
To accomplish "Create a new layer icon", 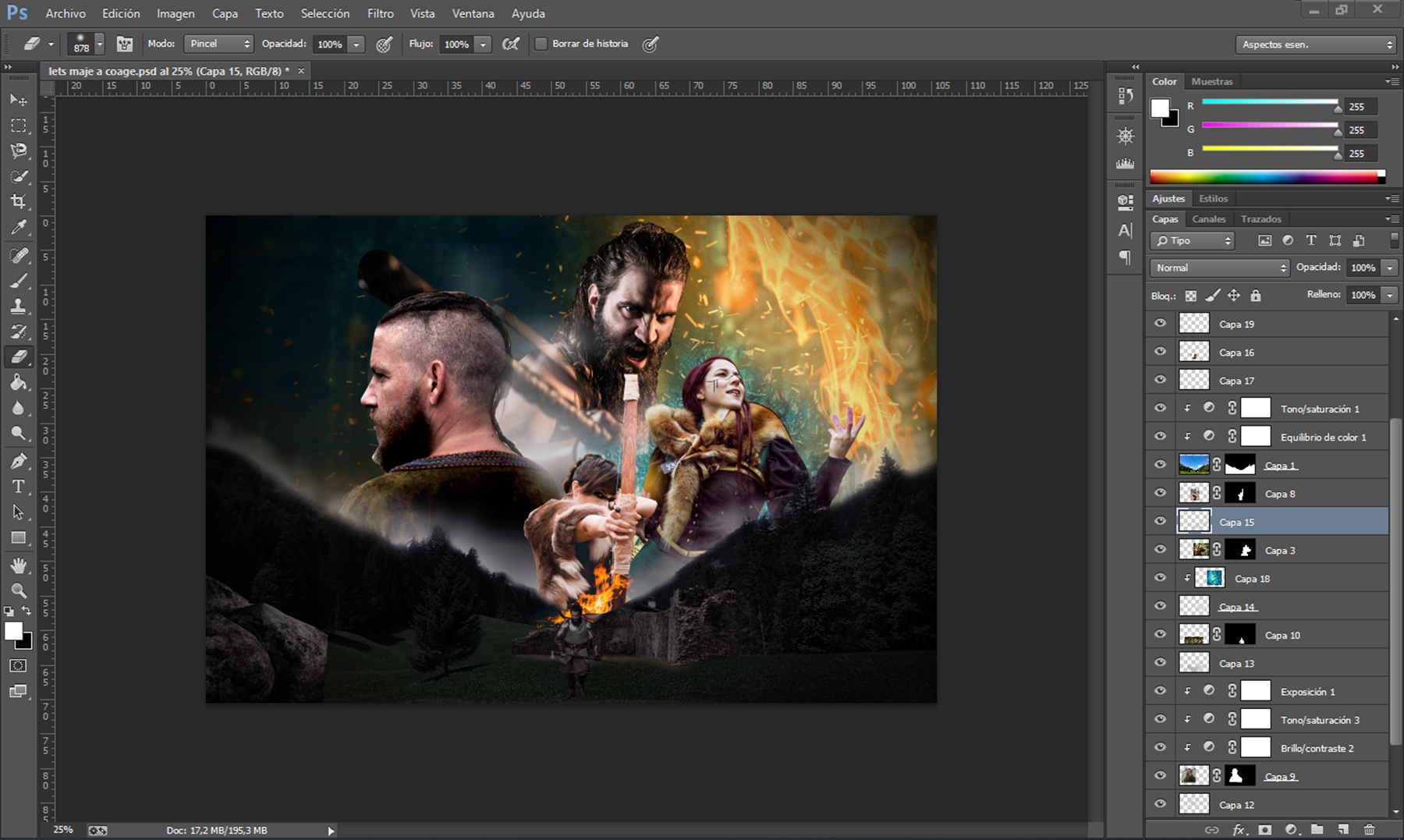I will point(1343,830).
